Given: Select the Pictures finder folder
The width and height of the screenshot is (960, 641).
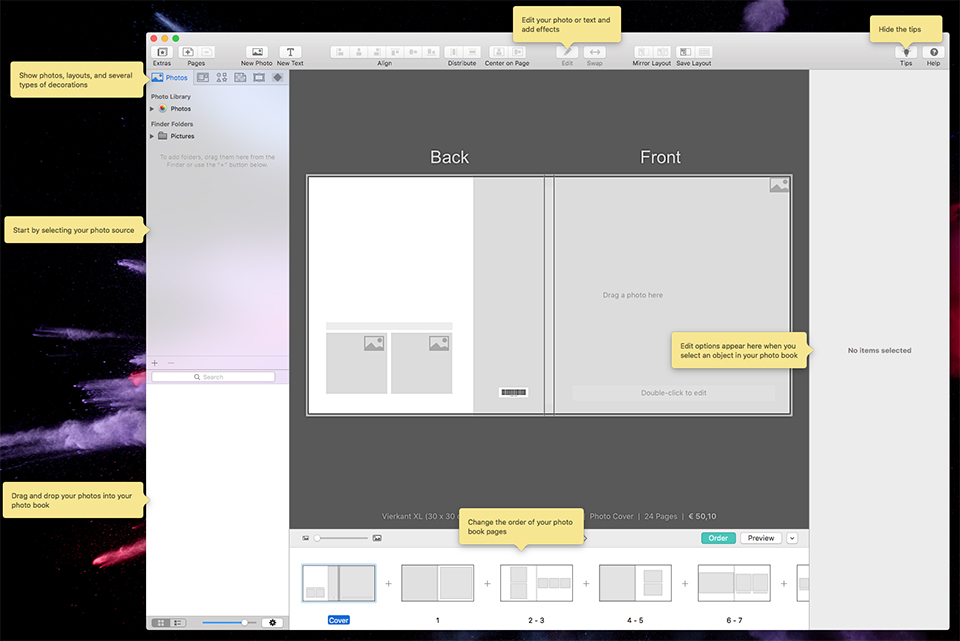Looking at the screenshot, I should pyautogui.click(x=182, y=137).
